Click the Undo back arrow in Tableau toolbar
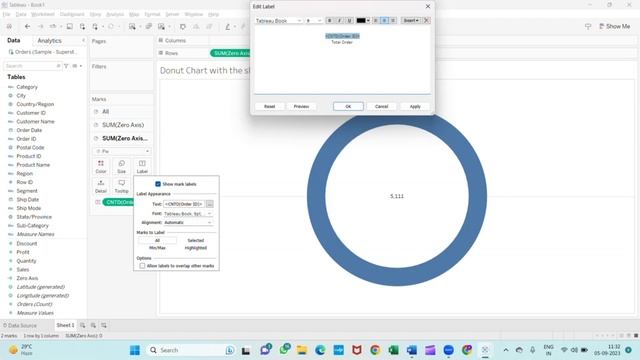Image resolution: width=640 pixels, height=360 pixels. [x=27, y=27]
